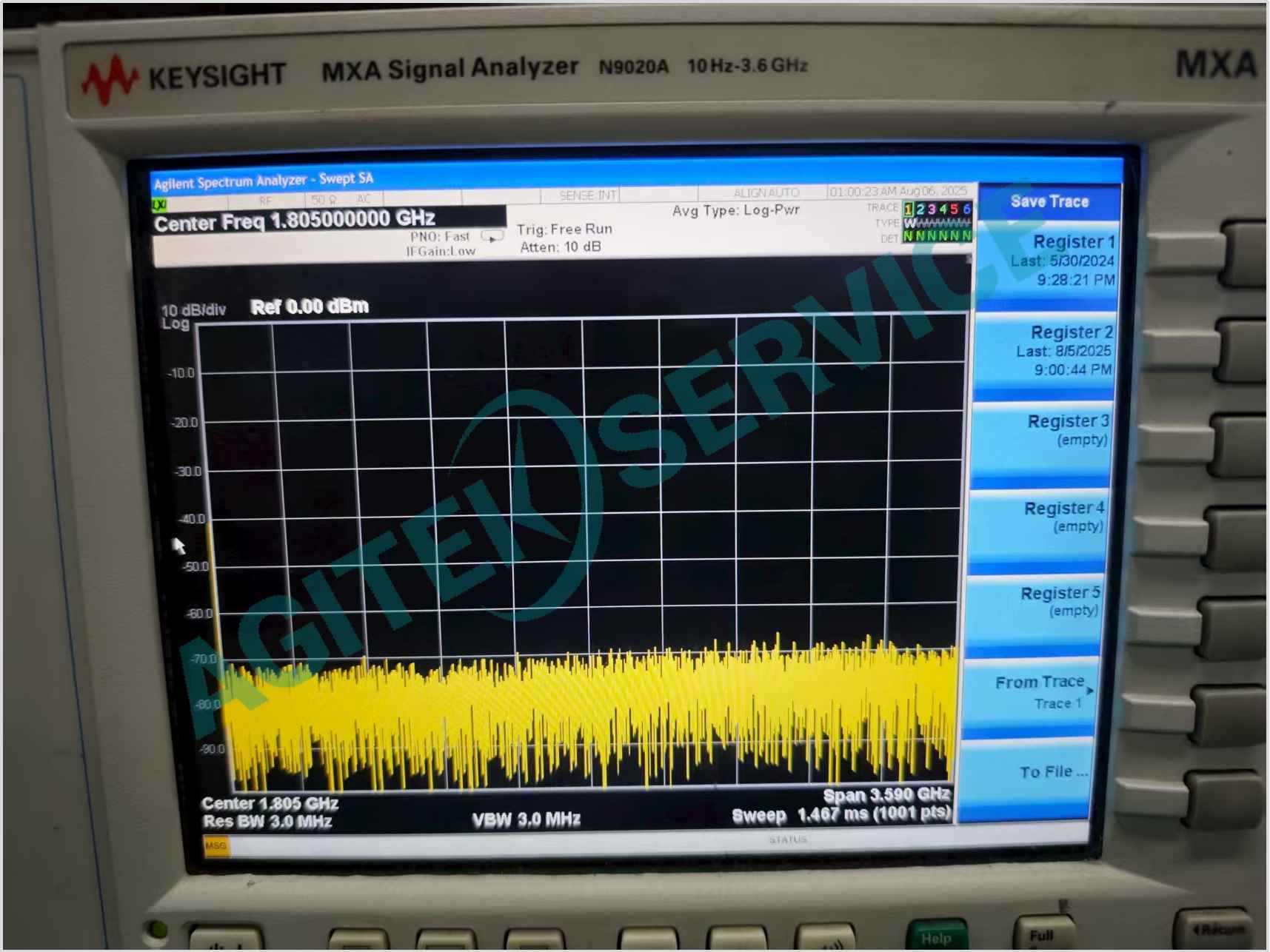The height and width of the screenshot is (952, 1270).
Task: Push the hardware key beside Register 3
Action: click(x=1238, y=444)
